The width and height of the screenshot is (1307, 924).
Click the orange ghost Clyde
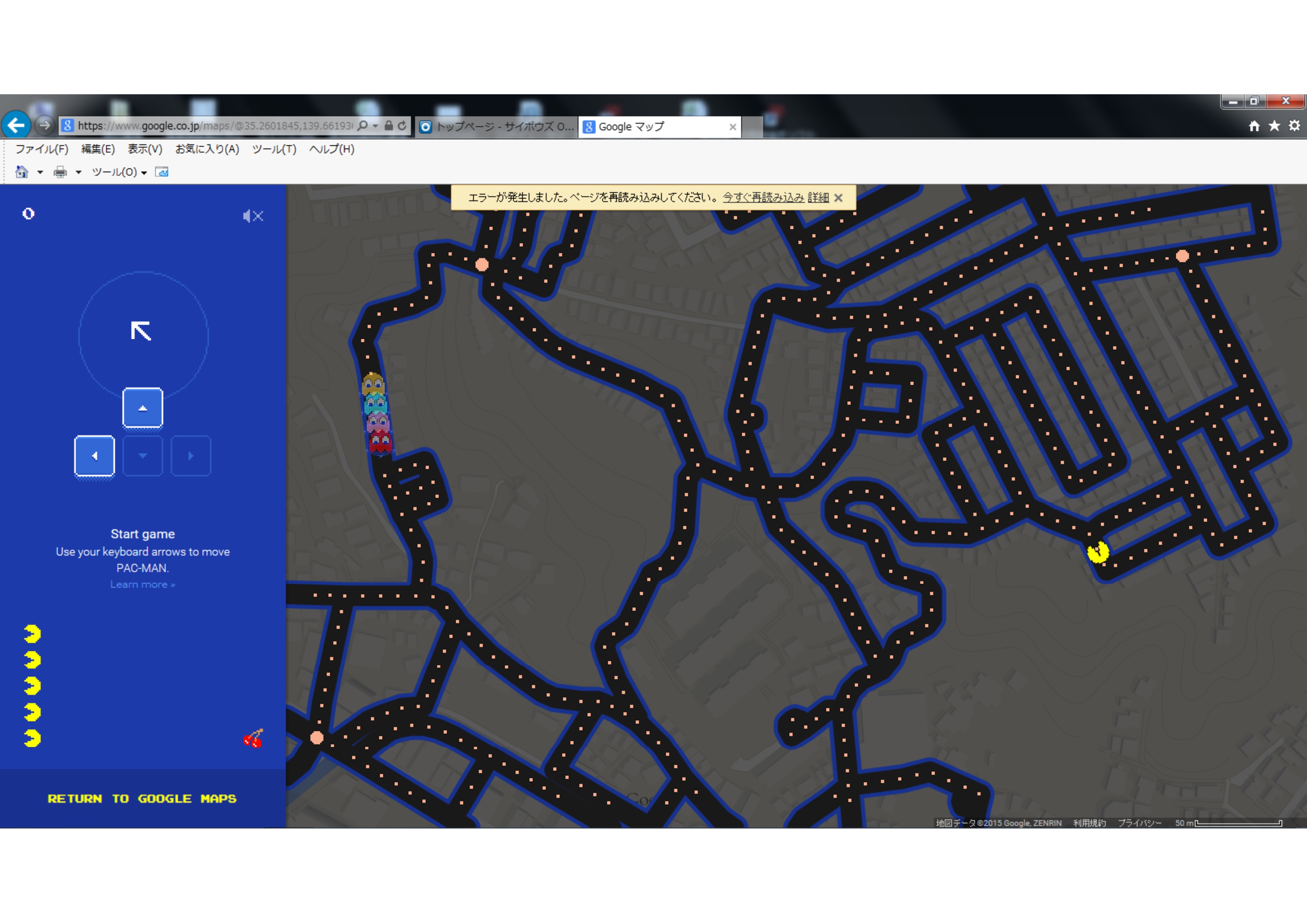tap(373, 384)
